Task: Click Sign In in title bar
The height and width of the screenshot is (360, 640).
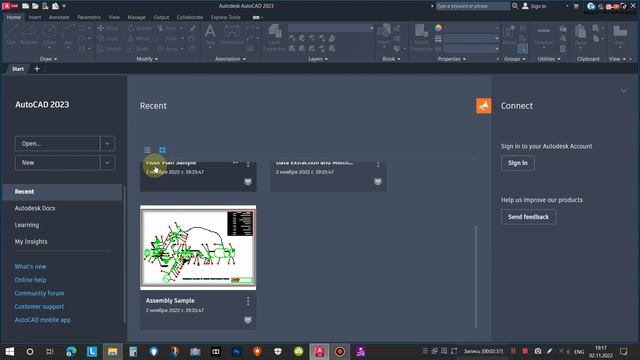Action: click(534, 6)
